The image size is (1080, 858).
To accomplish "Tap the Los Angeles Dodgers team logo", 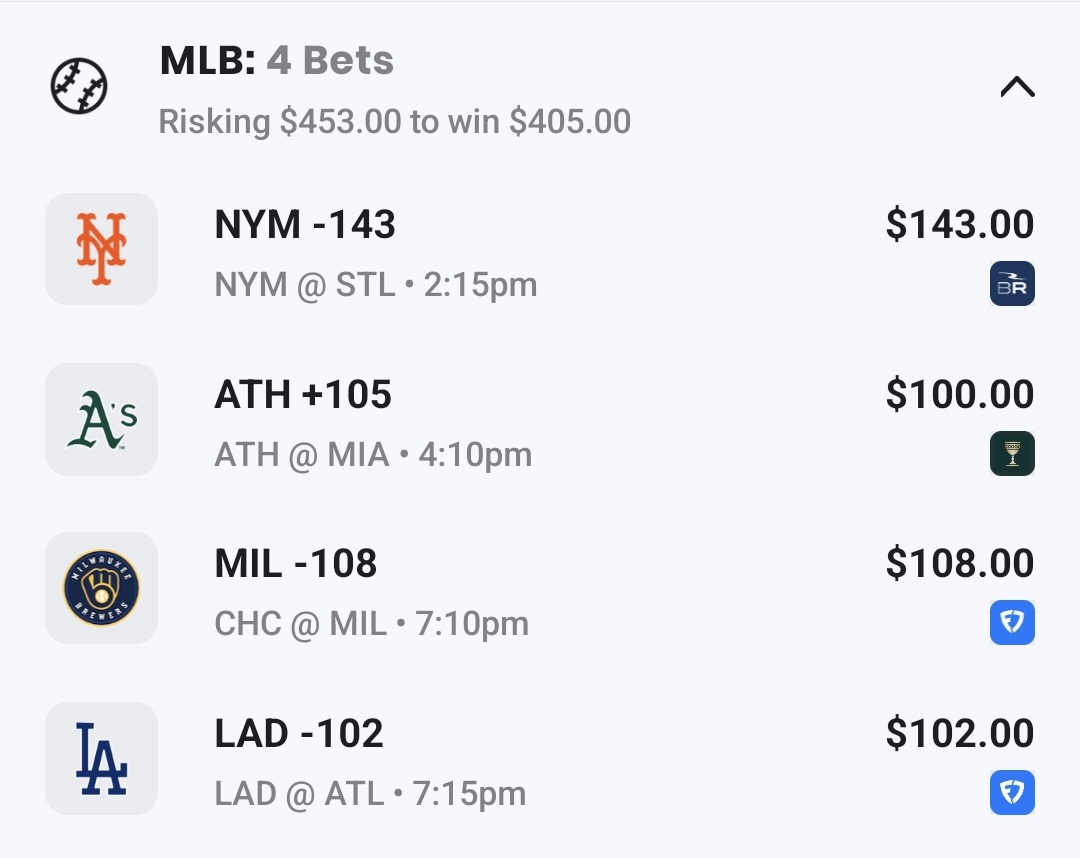I will click(101, 758).
